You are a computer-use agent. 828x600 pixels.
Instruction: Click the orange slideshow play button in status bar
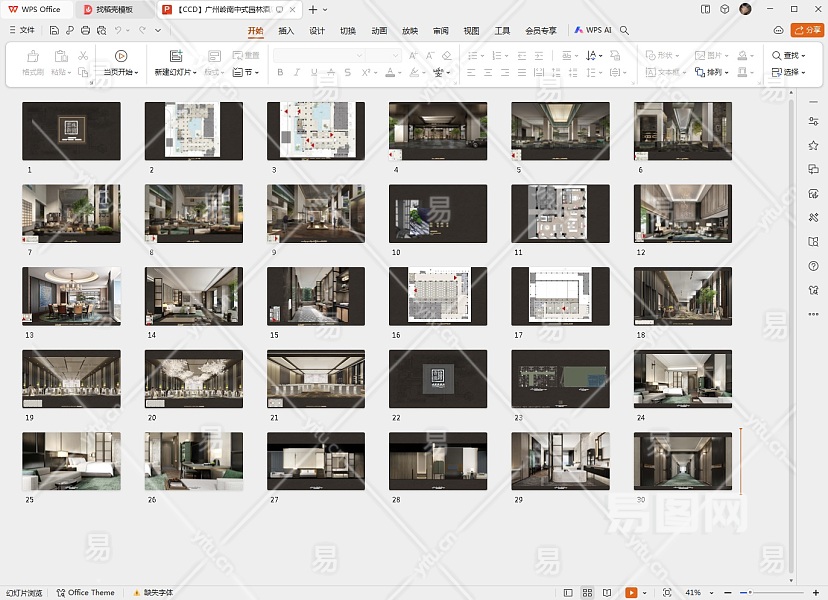[631, 593]
